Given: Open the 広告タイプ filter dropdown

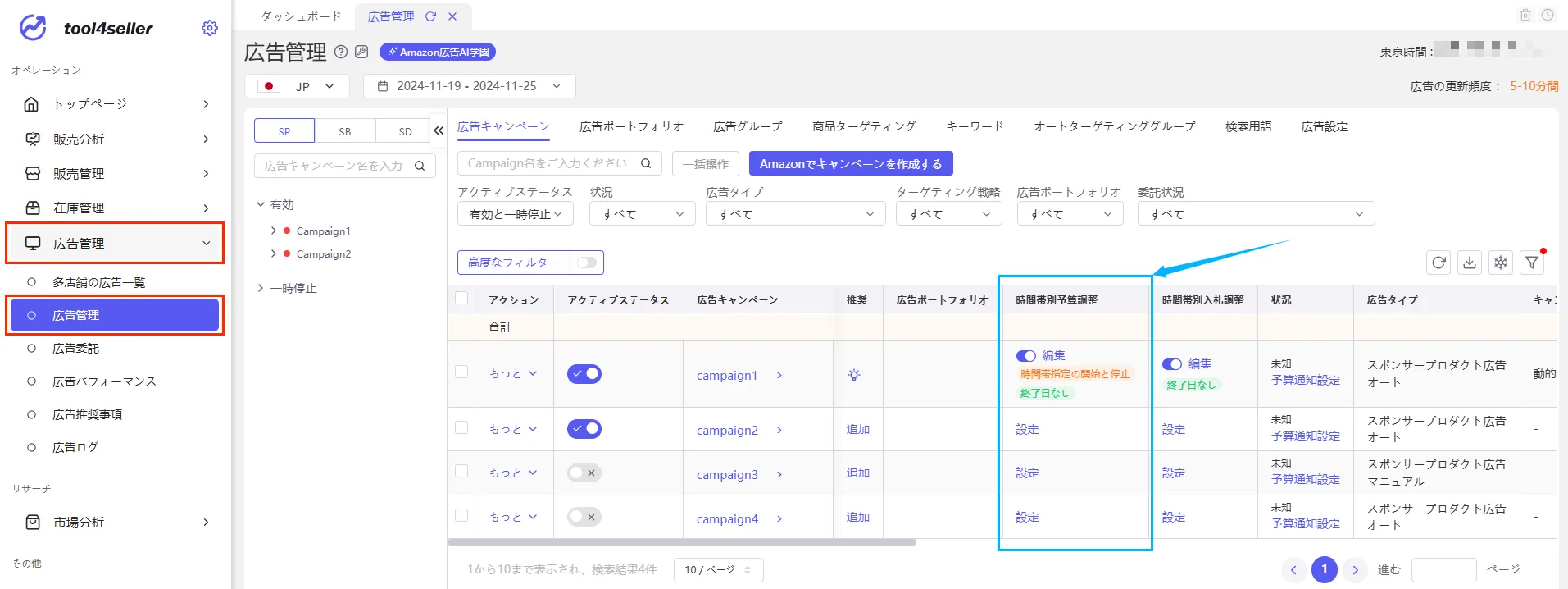Looking at the screenshot, I should [x=796, y=214].
